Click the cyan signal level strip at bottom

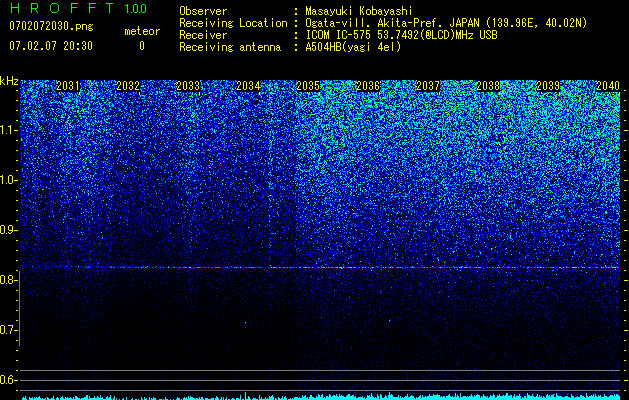320,397
